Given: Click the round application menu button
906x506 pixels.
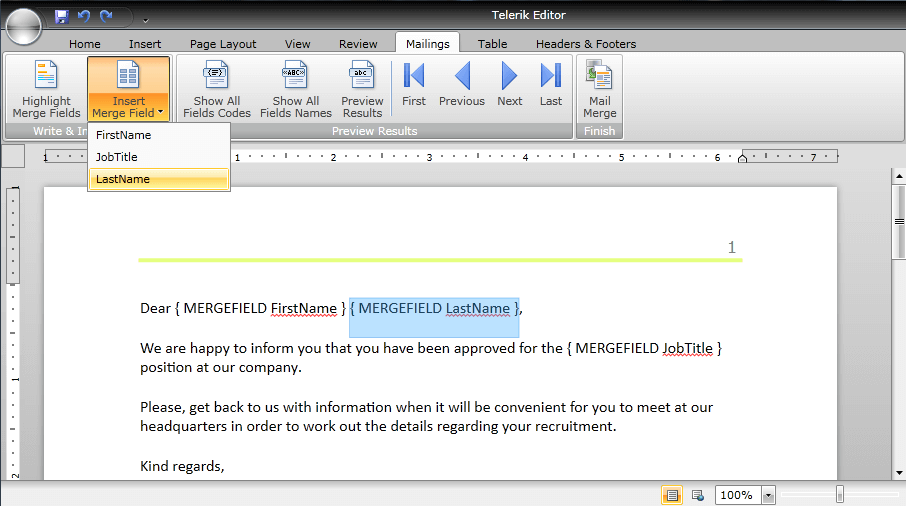Looking at the screenshot, I should tap(23, 26).
